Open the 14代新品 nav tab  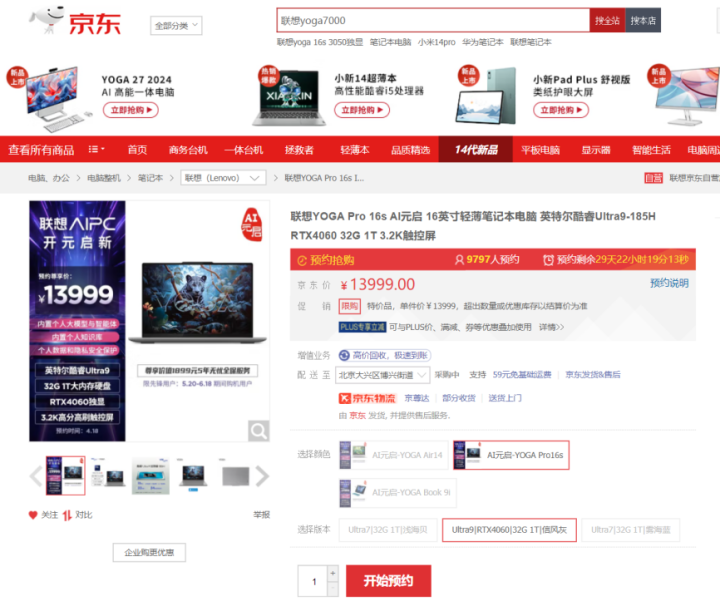pos(476,150)
